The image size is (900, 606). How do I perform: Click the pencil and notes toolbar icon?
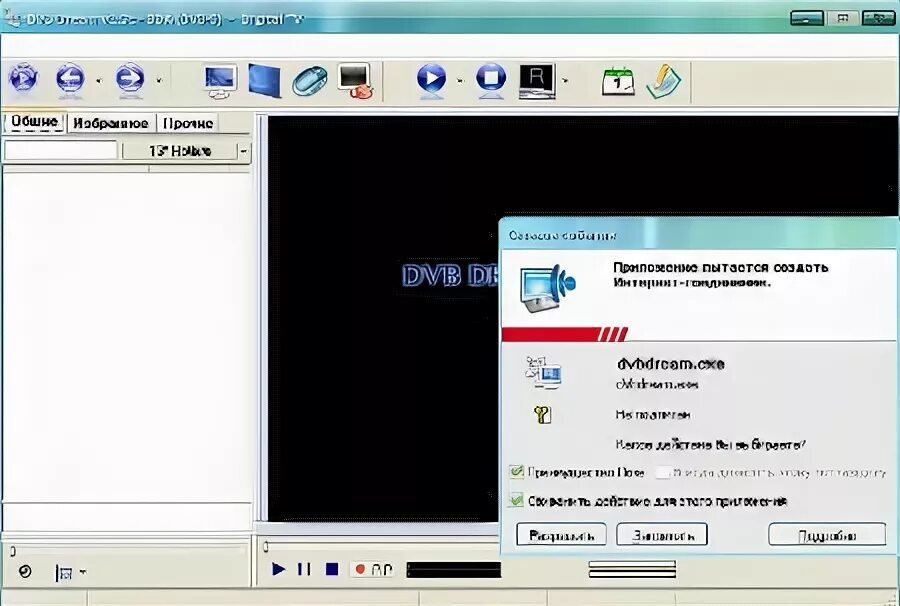(664, 81)
